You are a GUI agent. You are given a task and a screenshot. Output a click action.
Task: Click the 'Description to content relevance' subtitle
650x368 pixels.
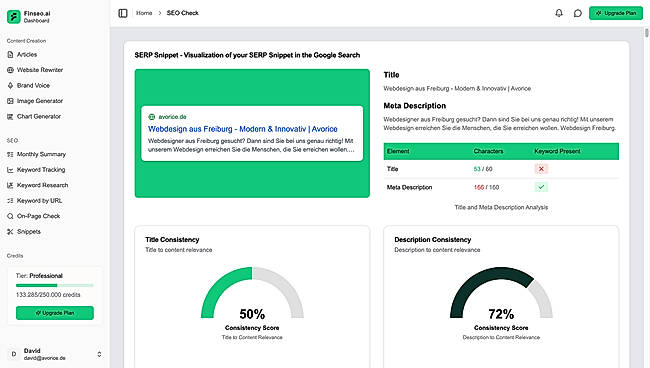point(437,250)
